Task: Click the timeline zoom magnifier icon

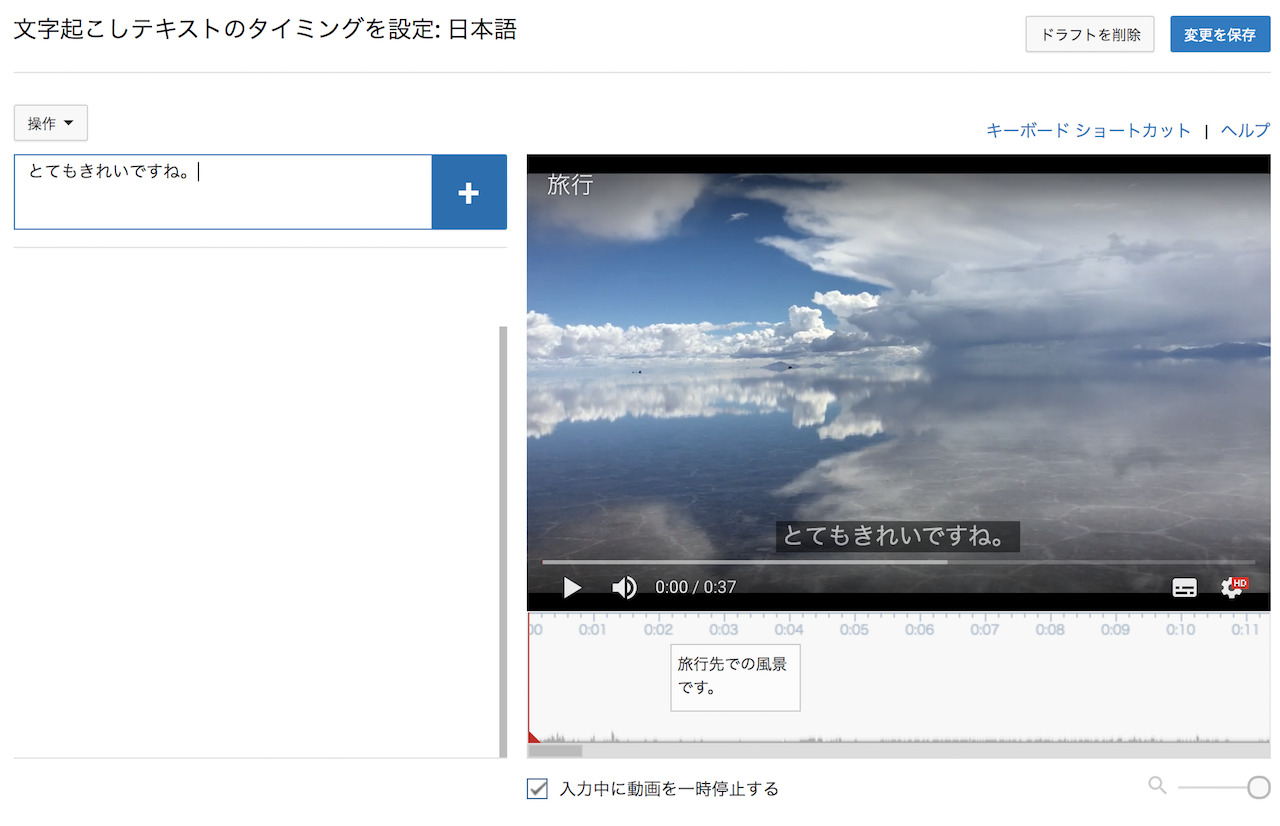Action: pyautogui.click(x=1157, y=786)
